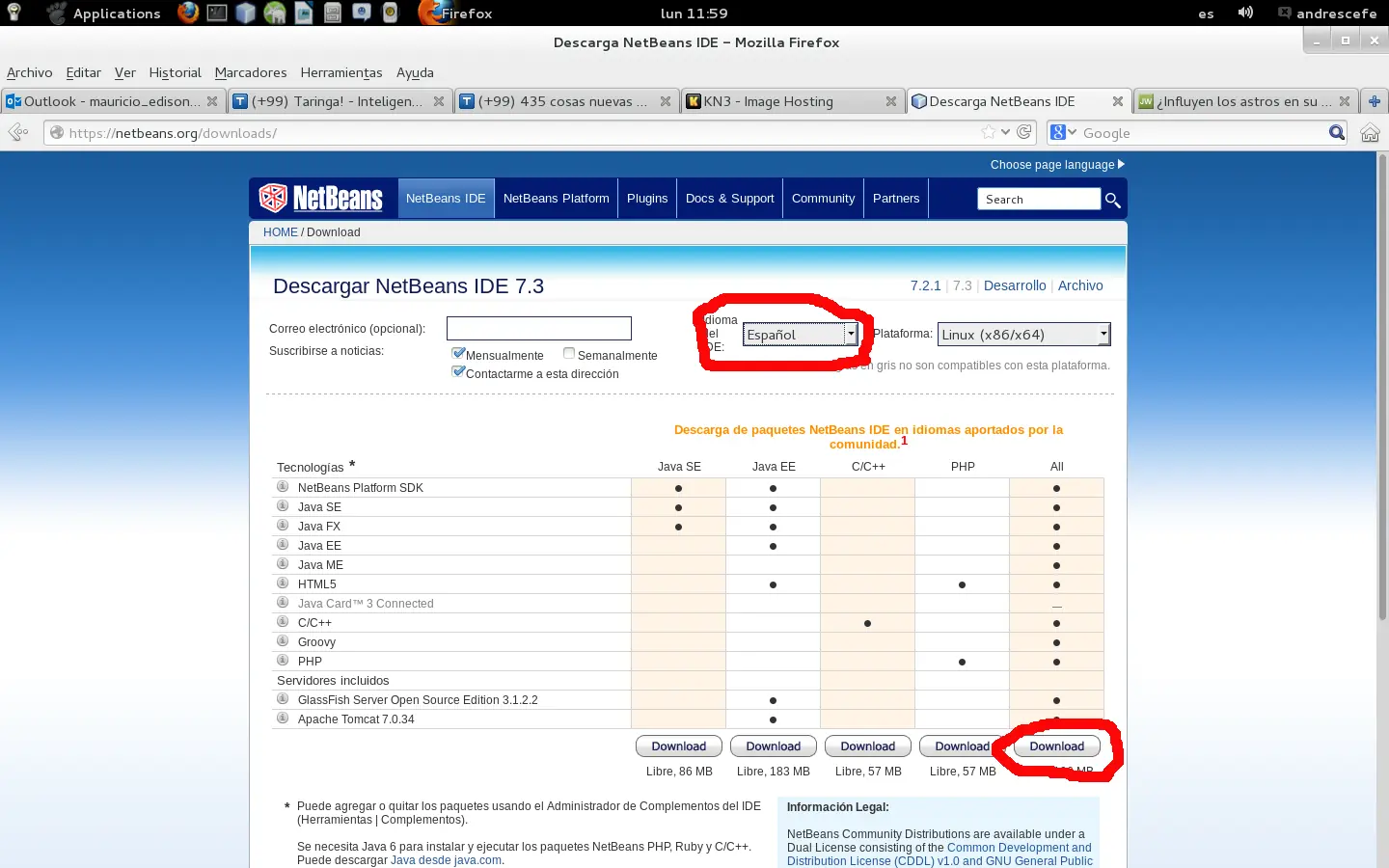1389x868 pixels.
Task: Open the Desarrollo link
Action: click(x=1015, y=285)
